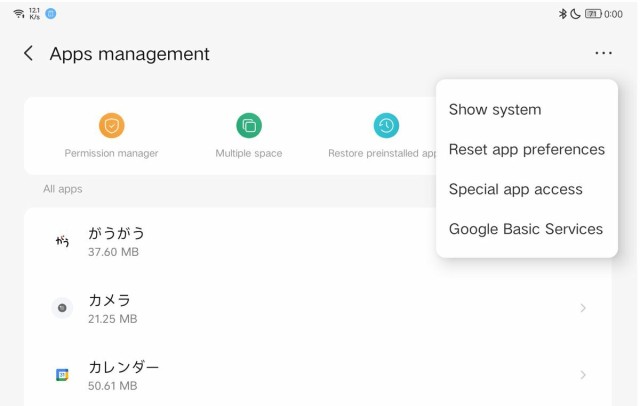Expand カメラ row chevron

coord(583,308)
